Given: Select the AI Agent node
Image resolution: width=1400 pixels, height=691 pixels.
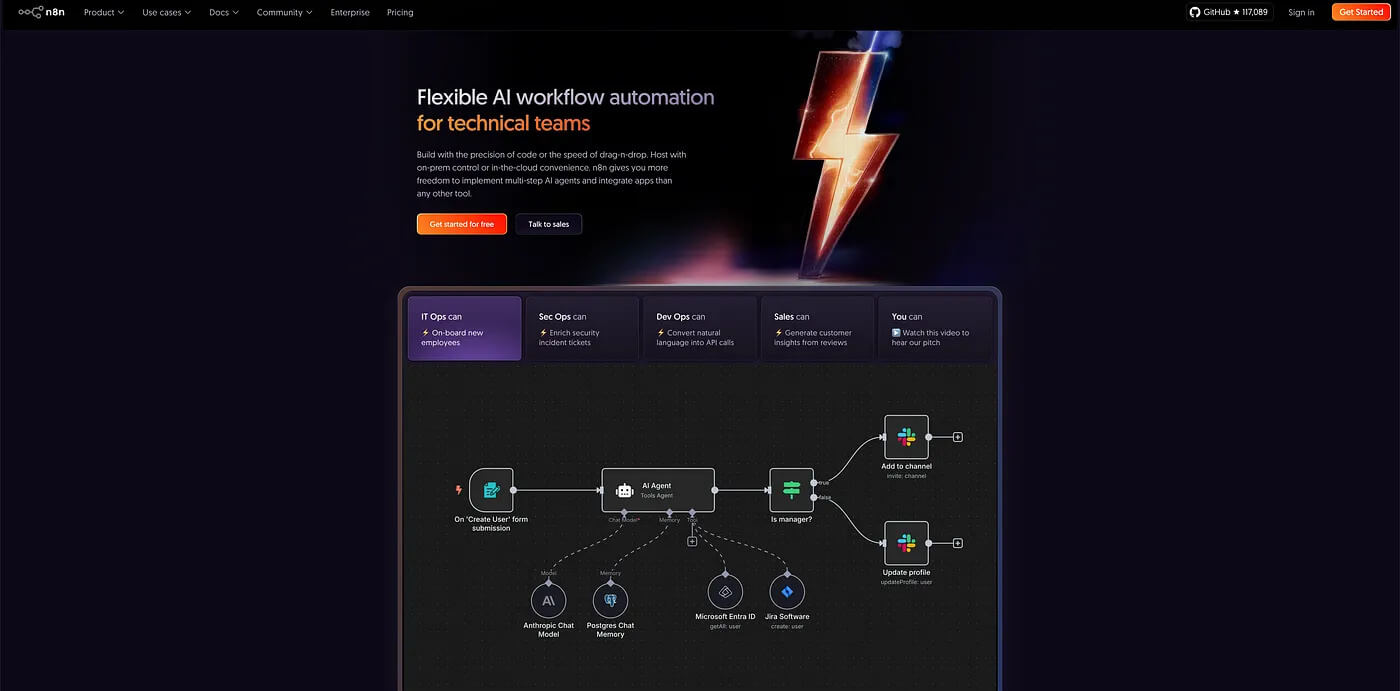Looking at the screenshot, I should tap(658, 490).
